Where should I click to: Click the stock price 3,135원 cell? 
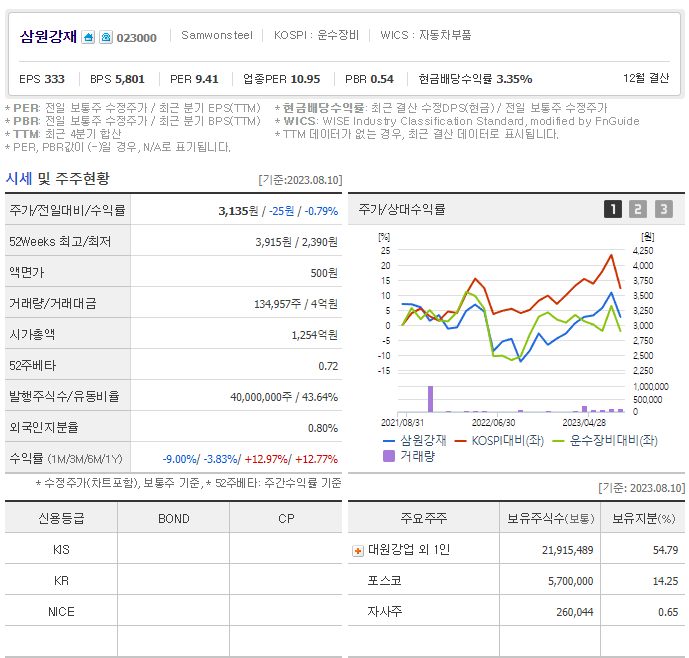coord(238,211)
